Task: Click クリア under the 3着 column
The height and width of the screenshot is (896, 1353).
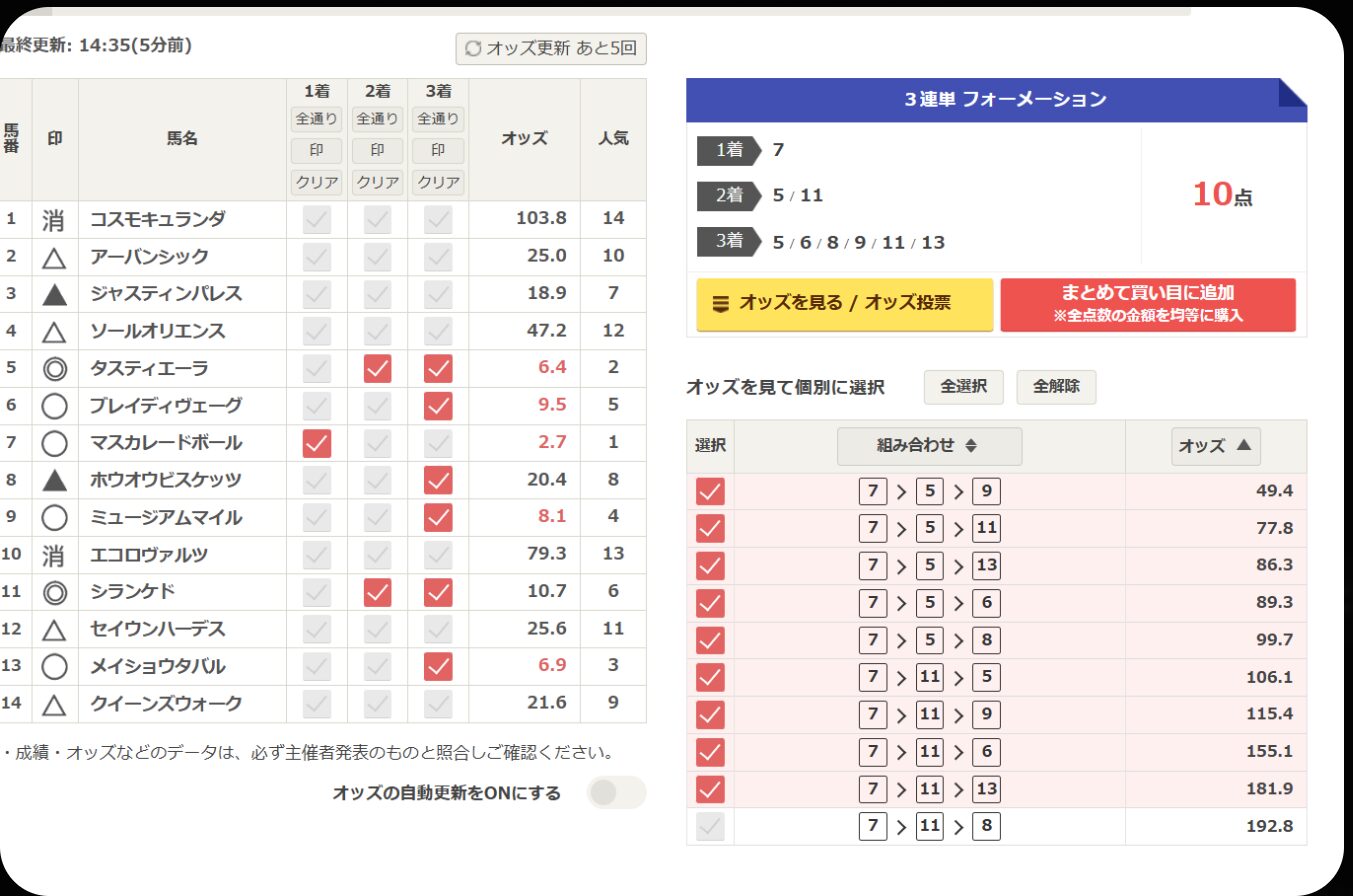Action: [438, 183]
